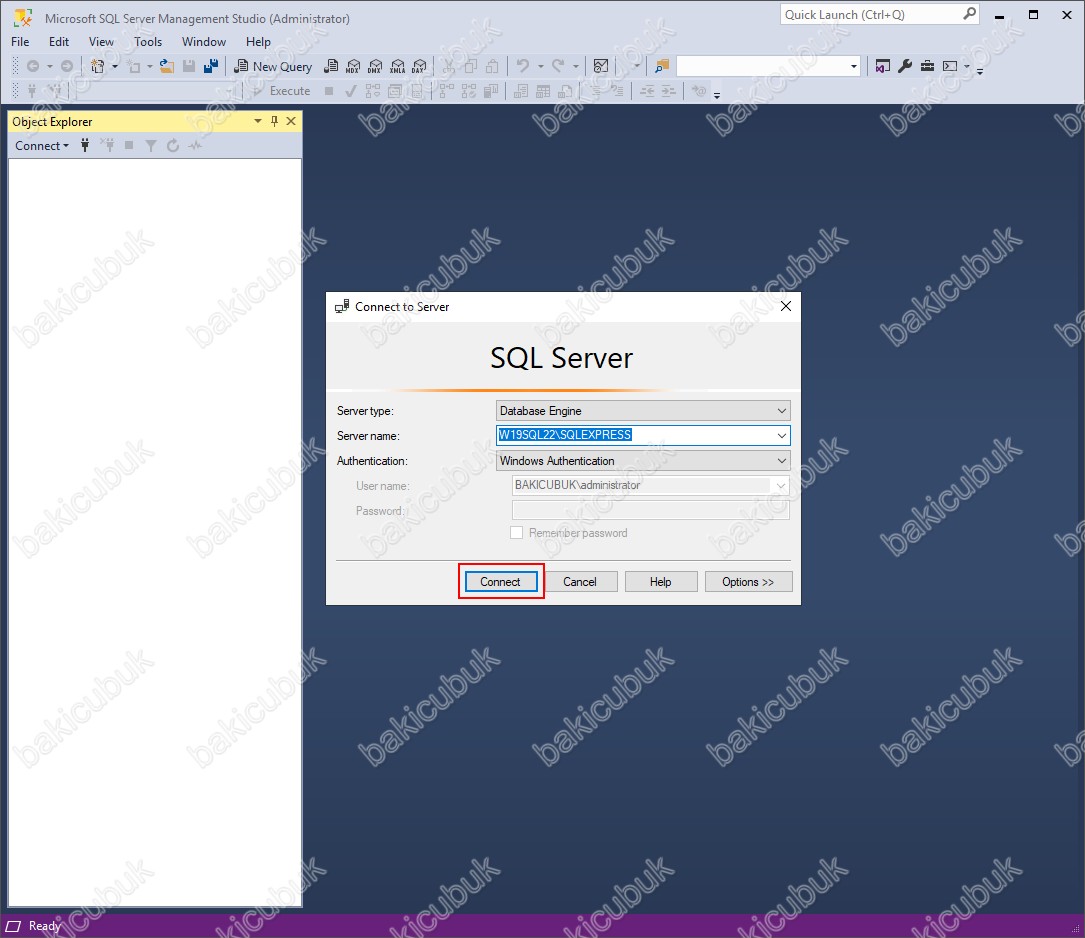Open the View menu

click(101, 42)
